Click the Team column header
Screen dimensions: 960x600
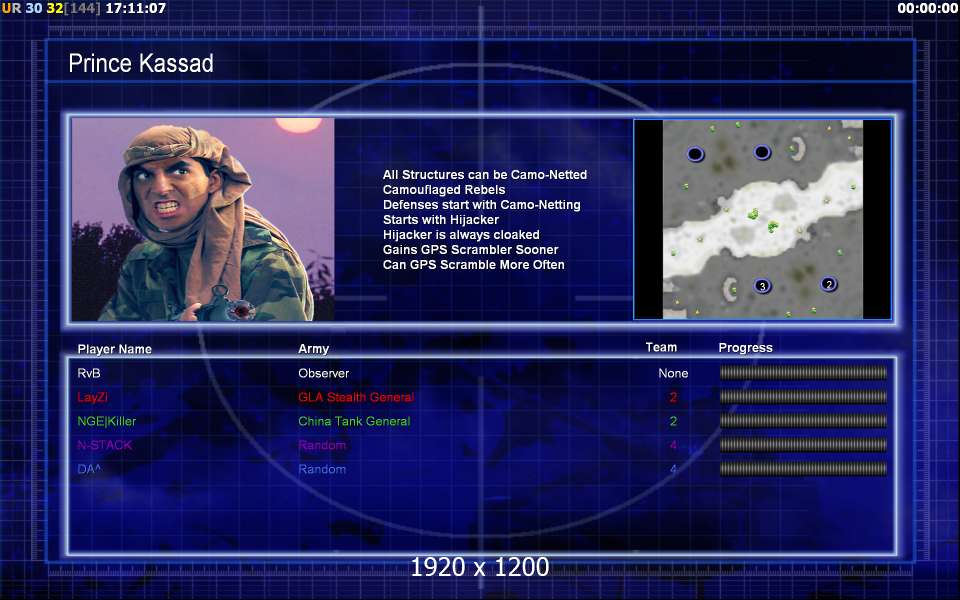(x=661, y=347)
